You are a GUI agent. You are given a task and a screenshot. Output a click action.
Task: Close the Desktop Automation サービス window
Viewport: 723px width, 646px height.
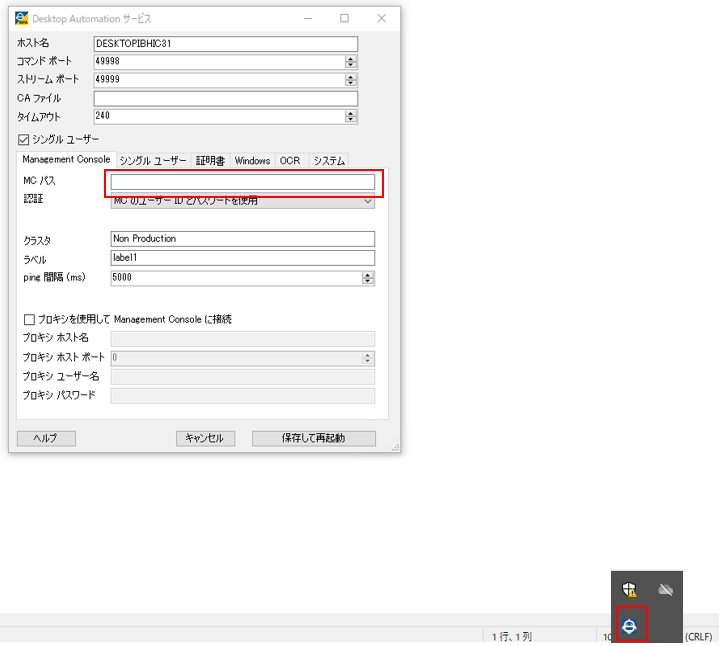381,18
